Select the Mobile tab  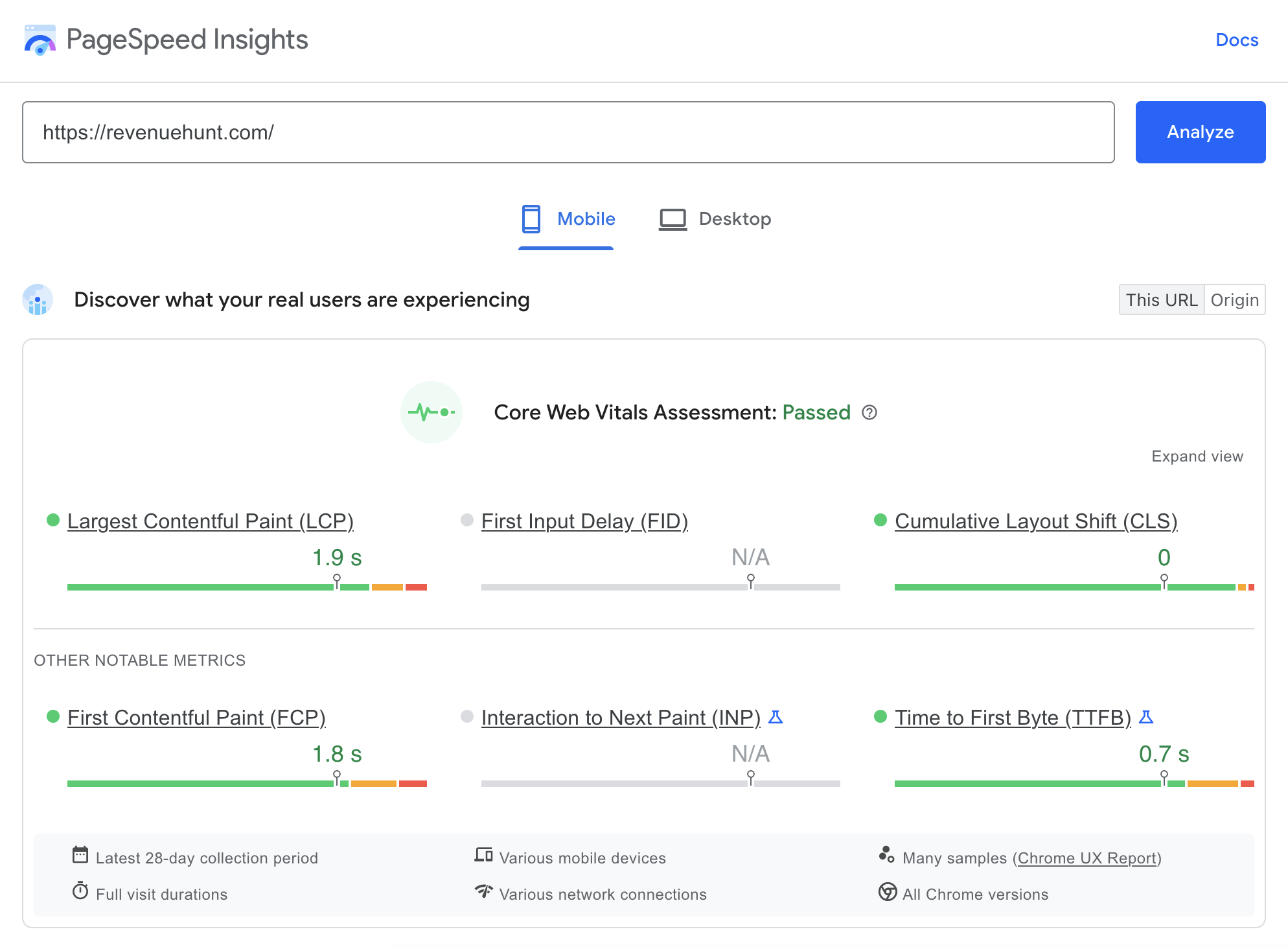(567, 218)
